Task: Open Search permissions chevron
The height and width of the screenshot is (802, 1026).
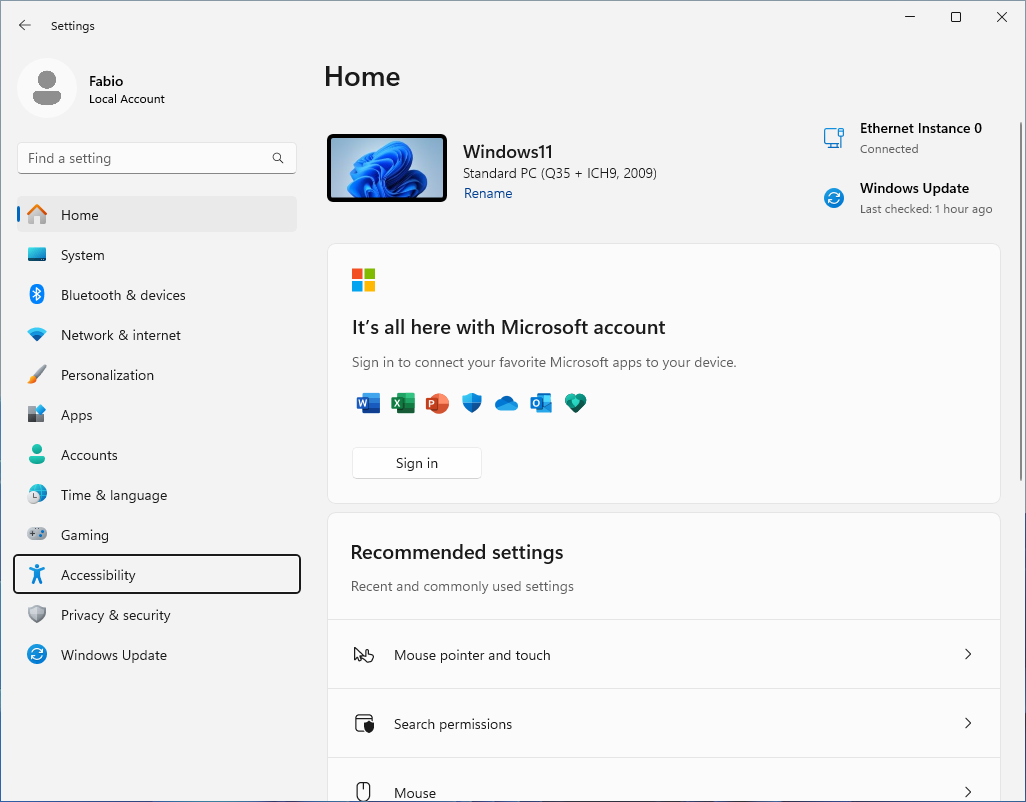Action: pos(968,723)
